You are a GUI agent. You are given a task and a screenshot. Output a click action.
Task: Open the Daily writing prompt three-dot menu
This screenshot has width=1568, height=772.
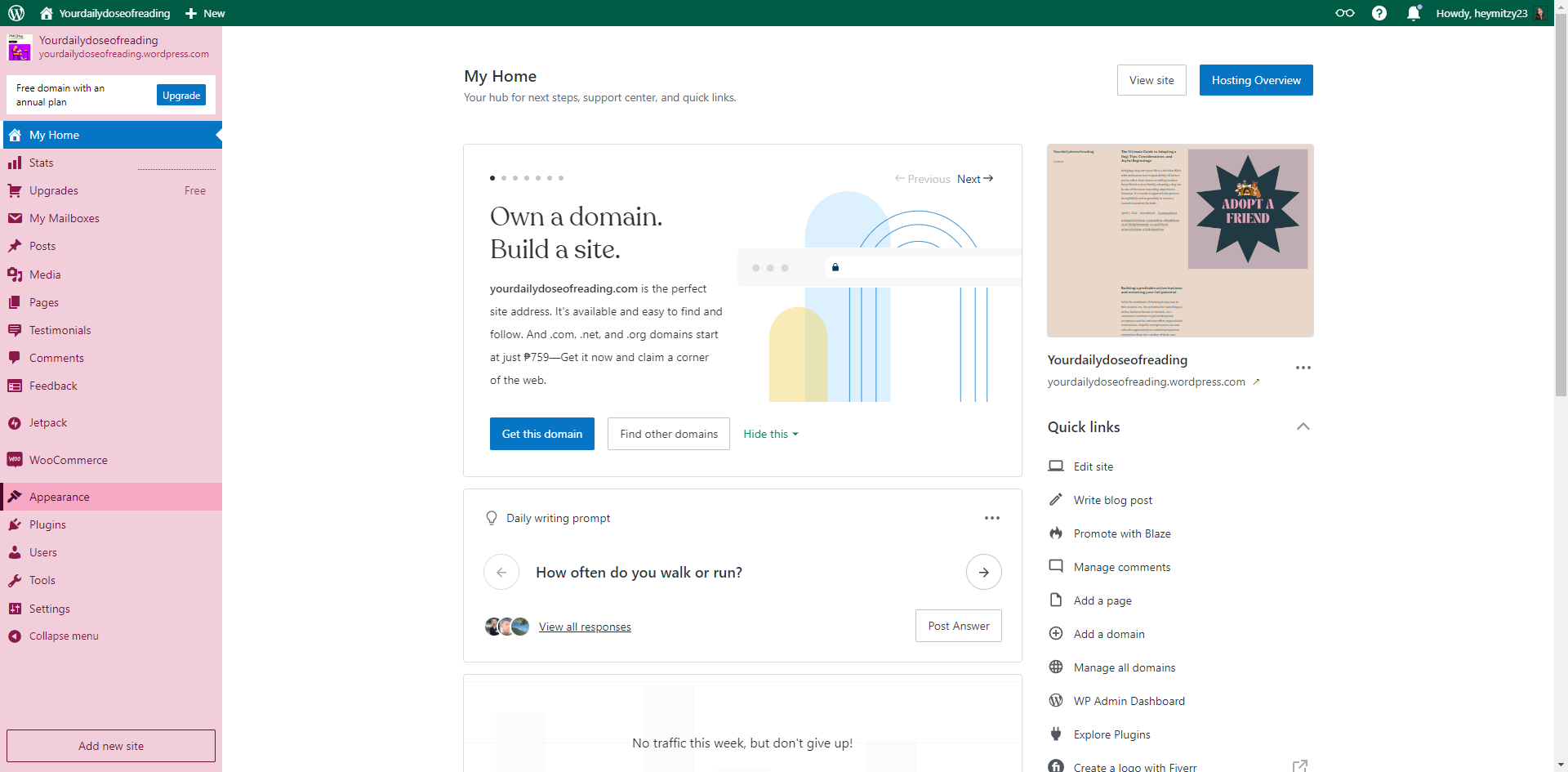point(992,518)
